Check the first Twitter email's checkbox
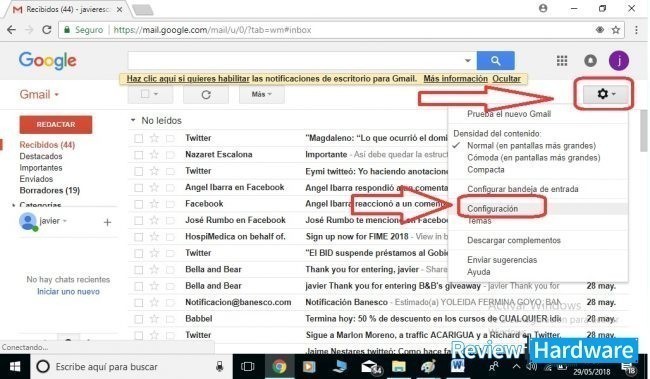Screen dimensions: 650x379 point(138,138)
